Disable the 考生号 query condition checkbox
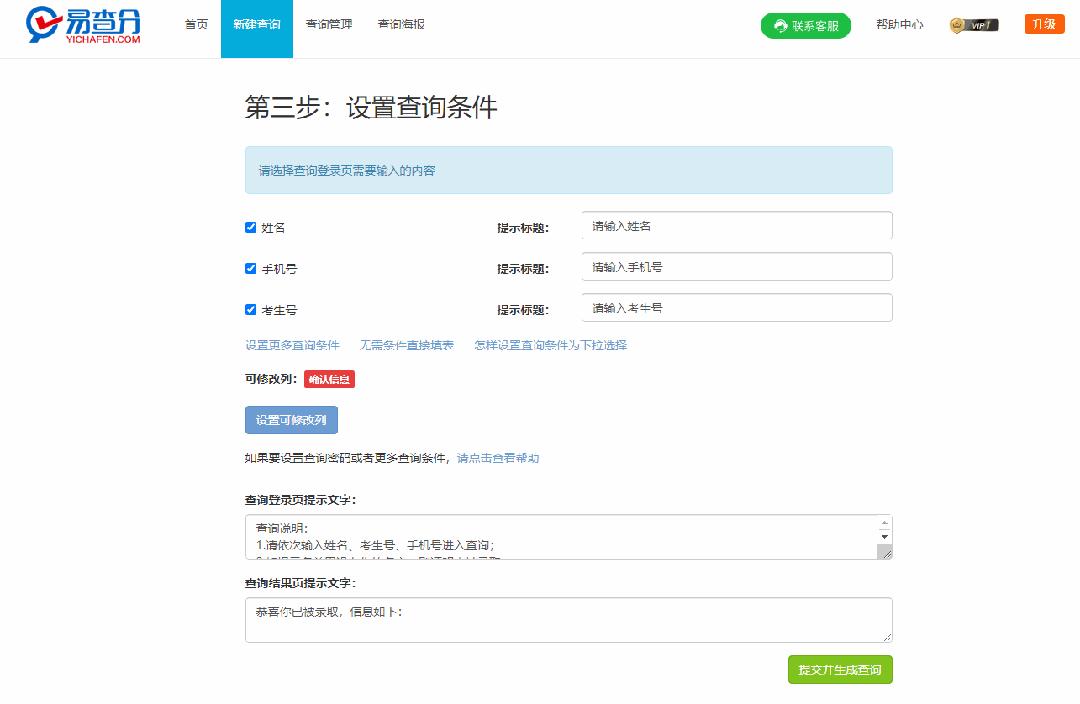The width and height of the screenshot is (1080, 704). 250,308
